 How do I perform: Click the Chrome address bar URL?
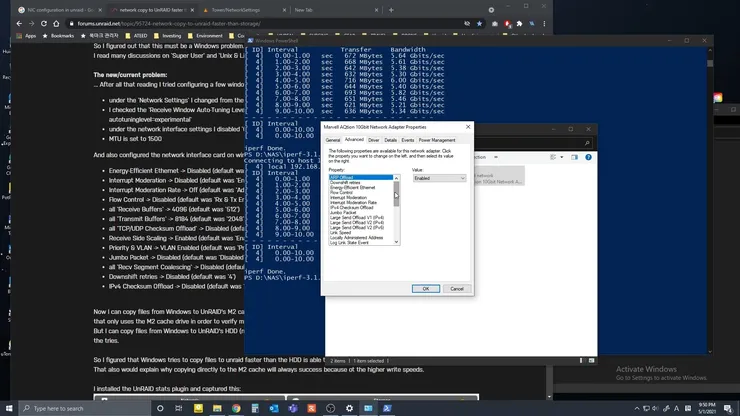pos(169,24)
